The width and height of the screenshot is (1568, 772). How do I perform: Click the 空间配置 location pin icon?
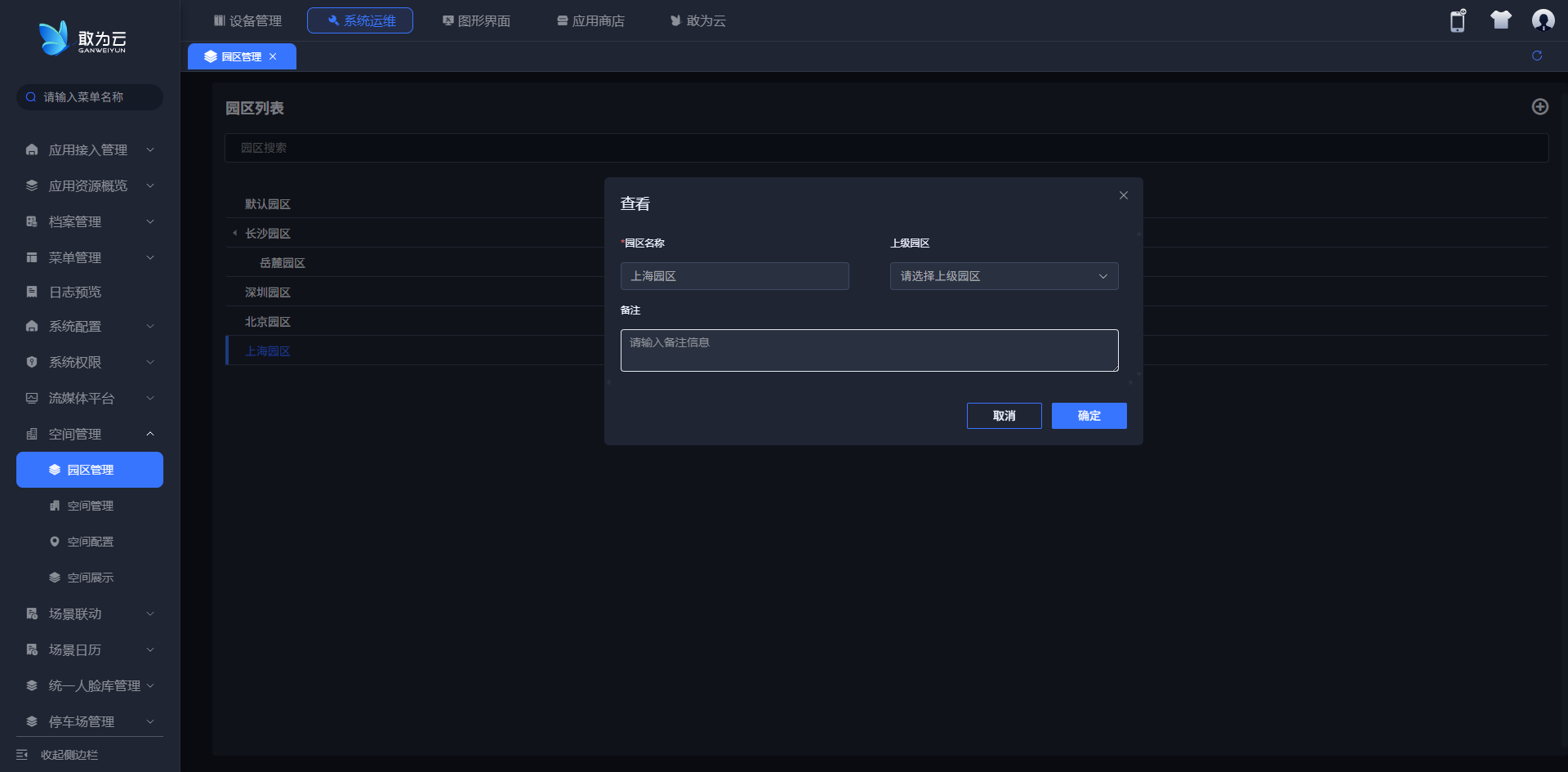(x=55, y=542)
